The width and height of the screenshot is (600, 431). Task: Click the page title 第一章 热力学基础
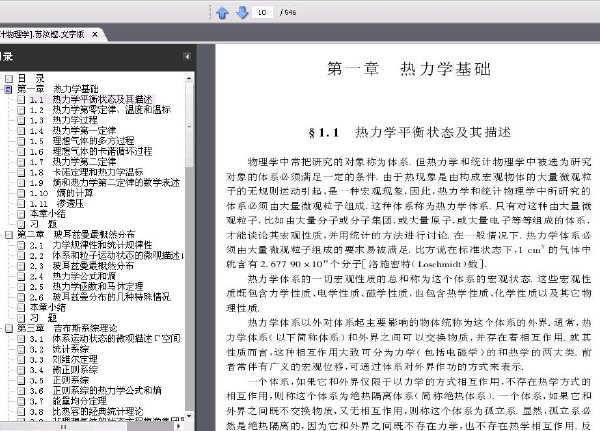point(409,69)
